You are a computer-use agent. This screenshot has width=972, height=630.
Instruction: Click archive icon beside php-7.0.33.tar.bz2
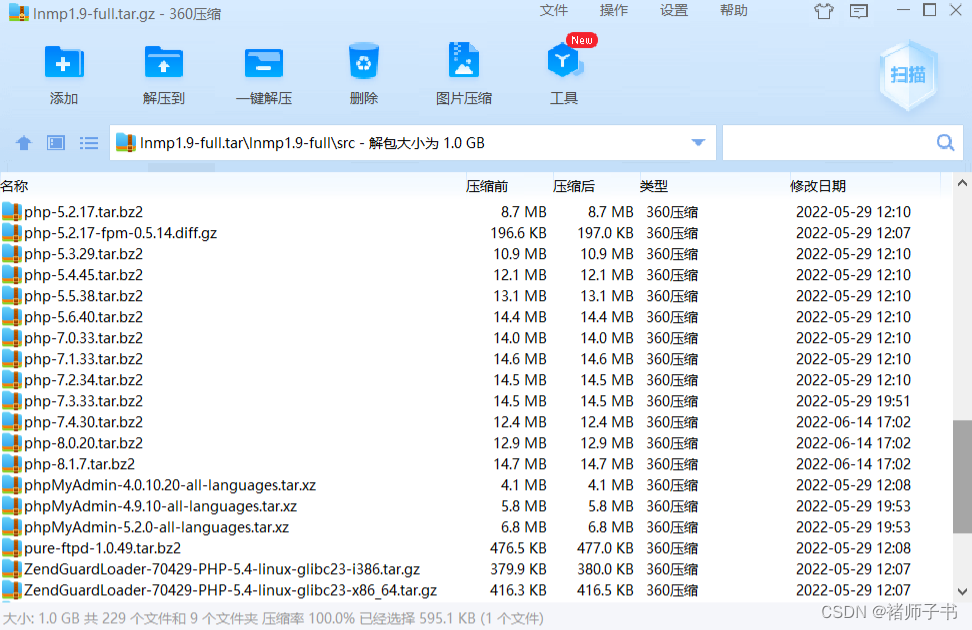[11, 338]
